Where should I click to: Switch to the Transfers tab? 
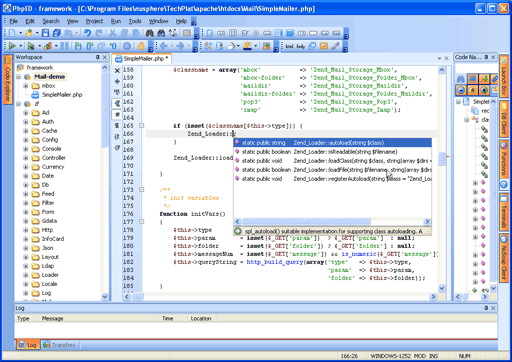click(59, 345)
